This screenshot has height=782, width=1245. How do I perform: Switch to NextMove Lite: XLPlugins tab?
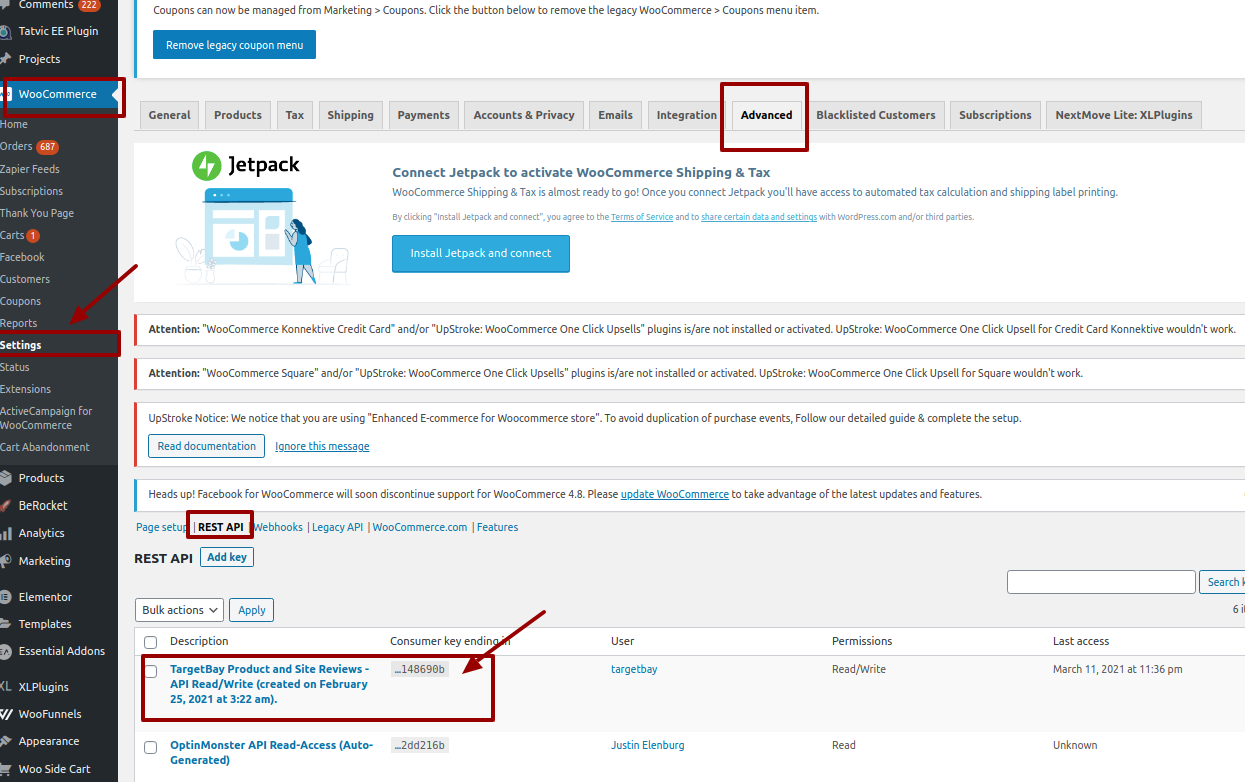click(1124, 115)
